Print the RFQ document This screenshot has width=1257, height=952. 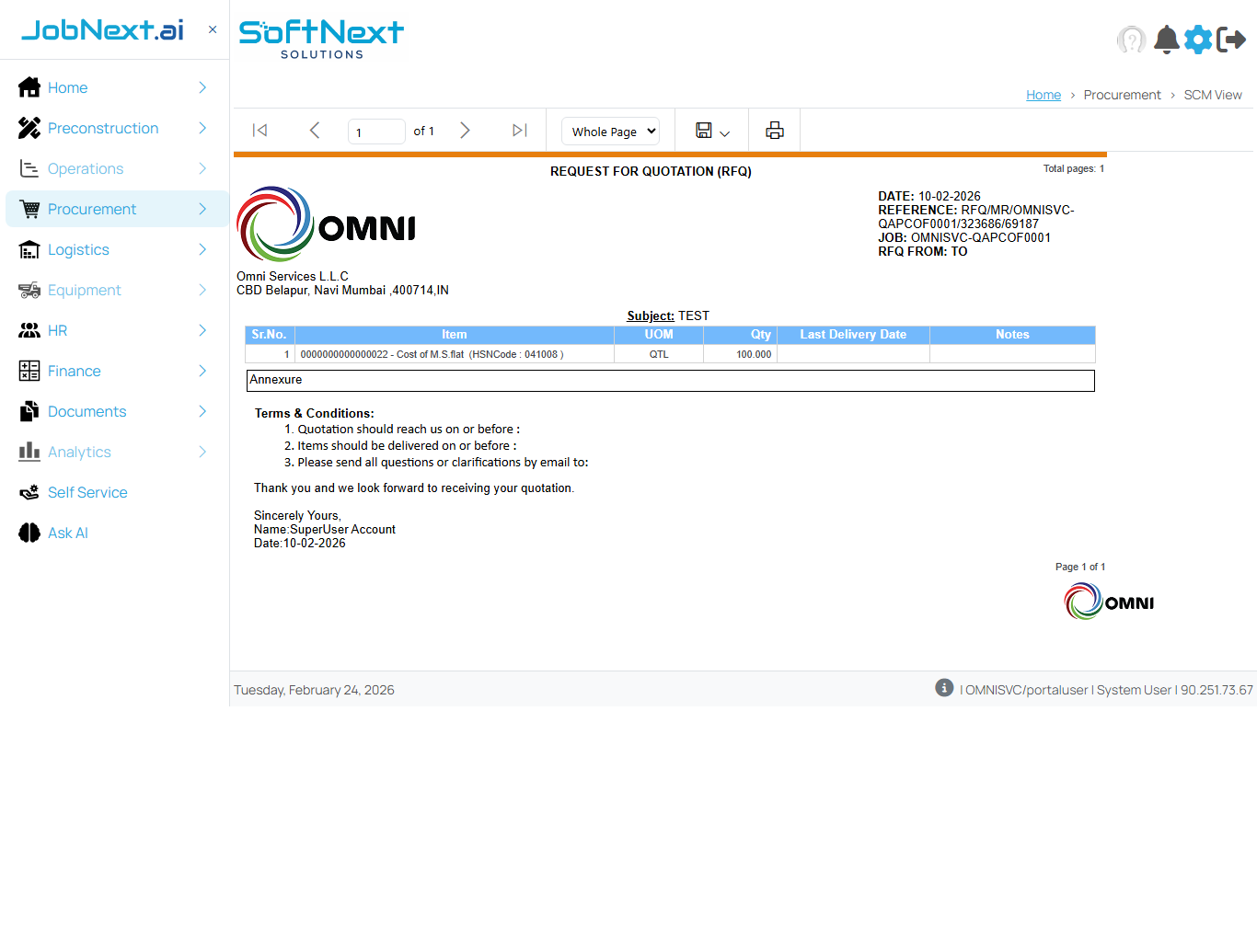point(774,130)
